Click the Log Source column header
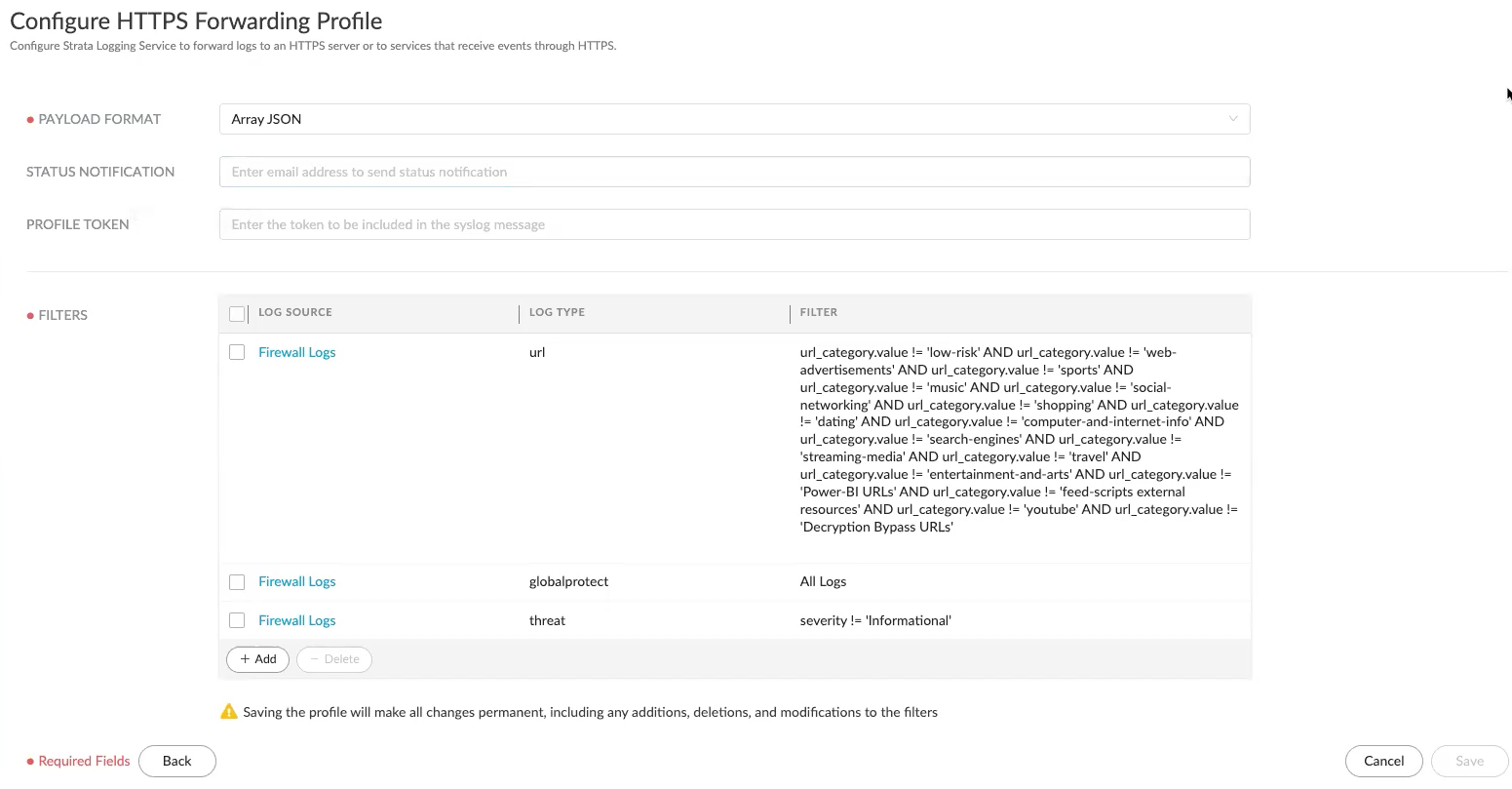 click(x=295, y=312)
